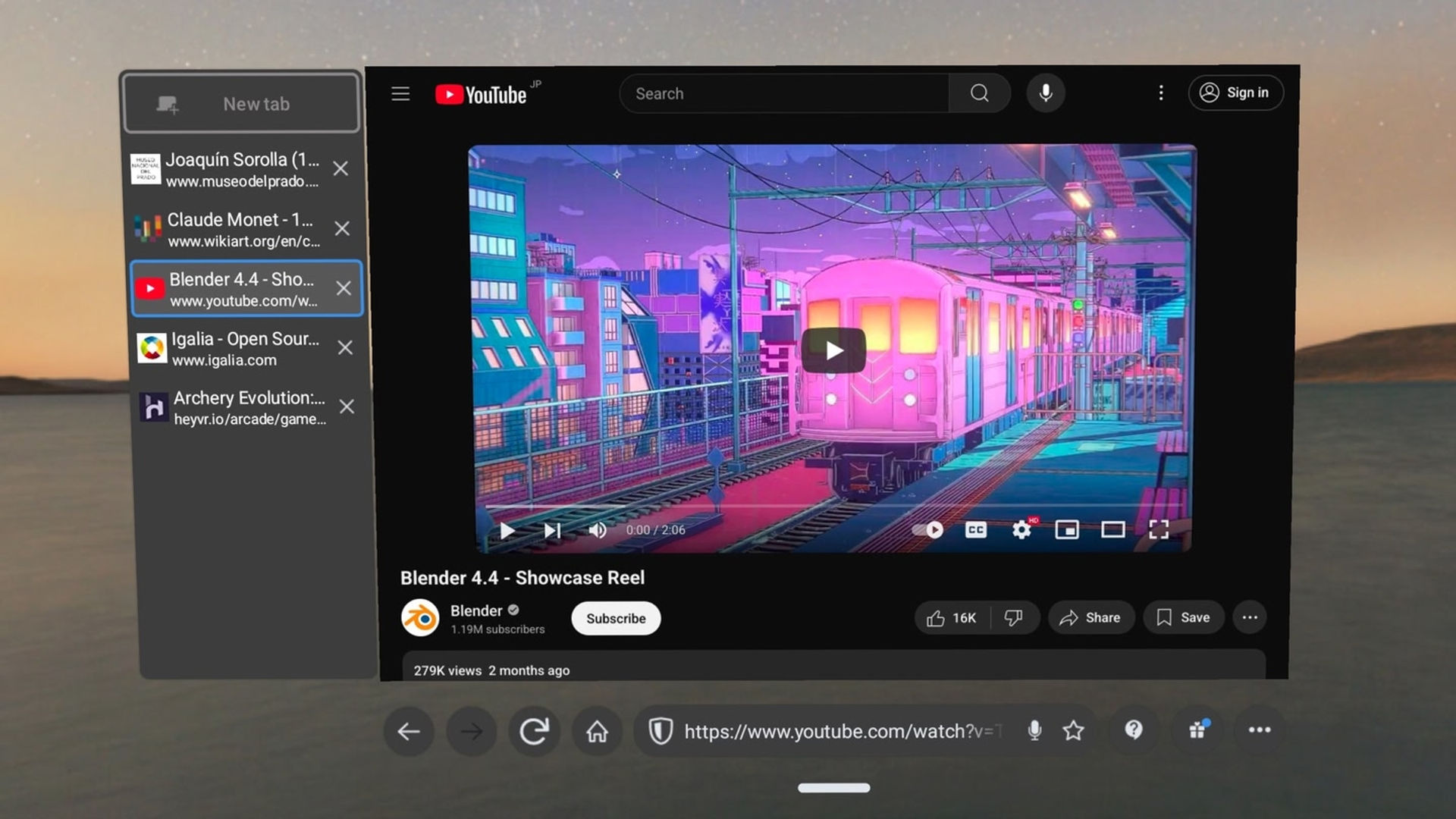Close the Igalia tab
This screenshot has width=1456, height=819.
pyautogui.click(x=345, y=347)
